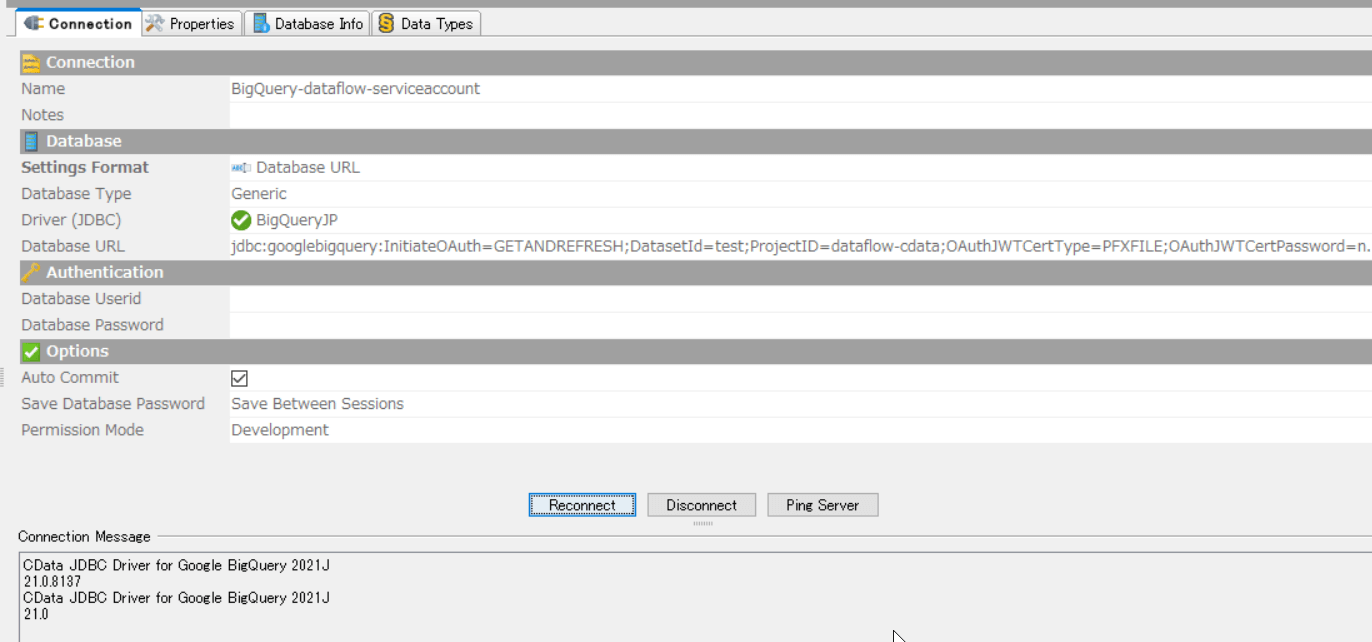Click the 'Save Database Password' label
This screenshot has width=1372, height=642.
(113, 404)
